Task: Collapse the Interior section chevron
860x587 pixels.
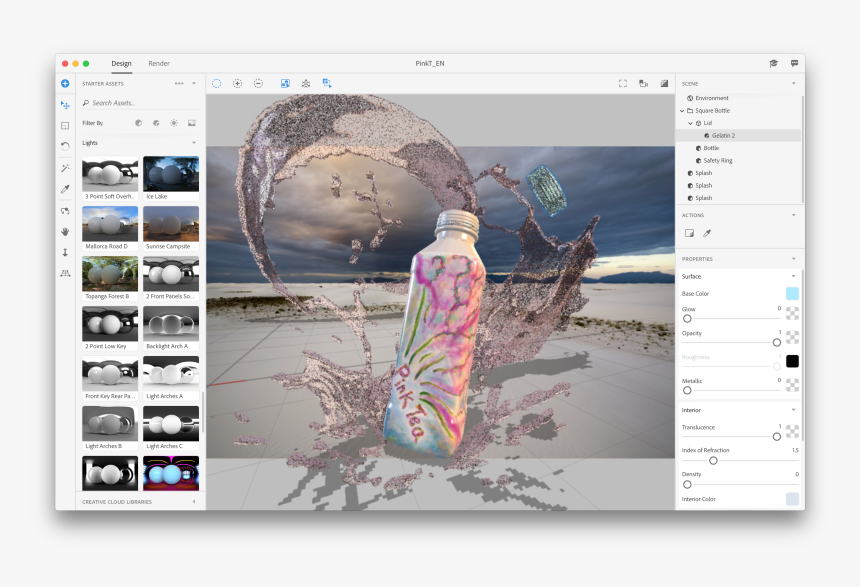Action: click(794, 410)
